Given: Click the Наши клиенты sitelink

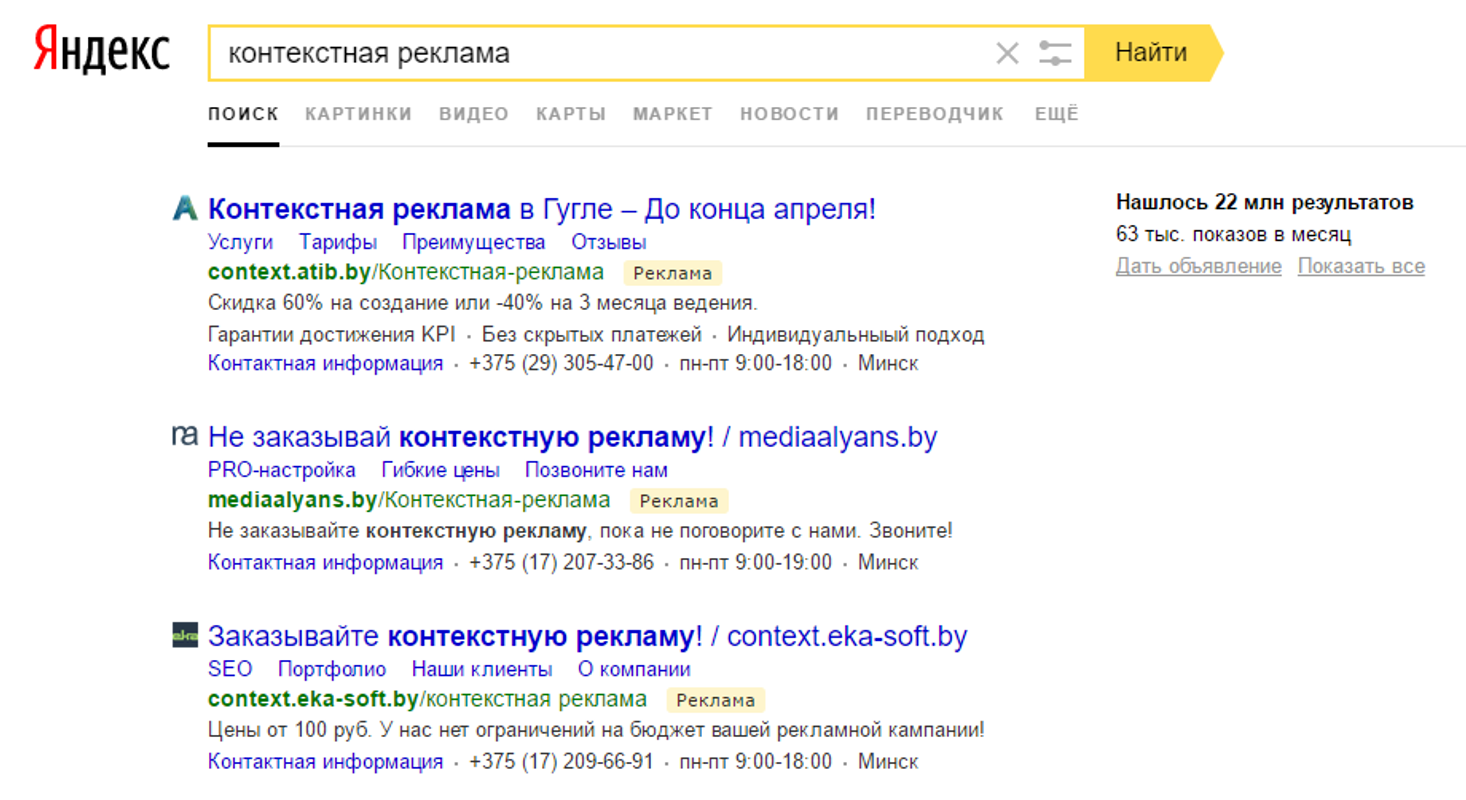Looking at the screenshot, I should click(x=482, y=669).
